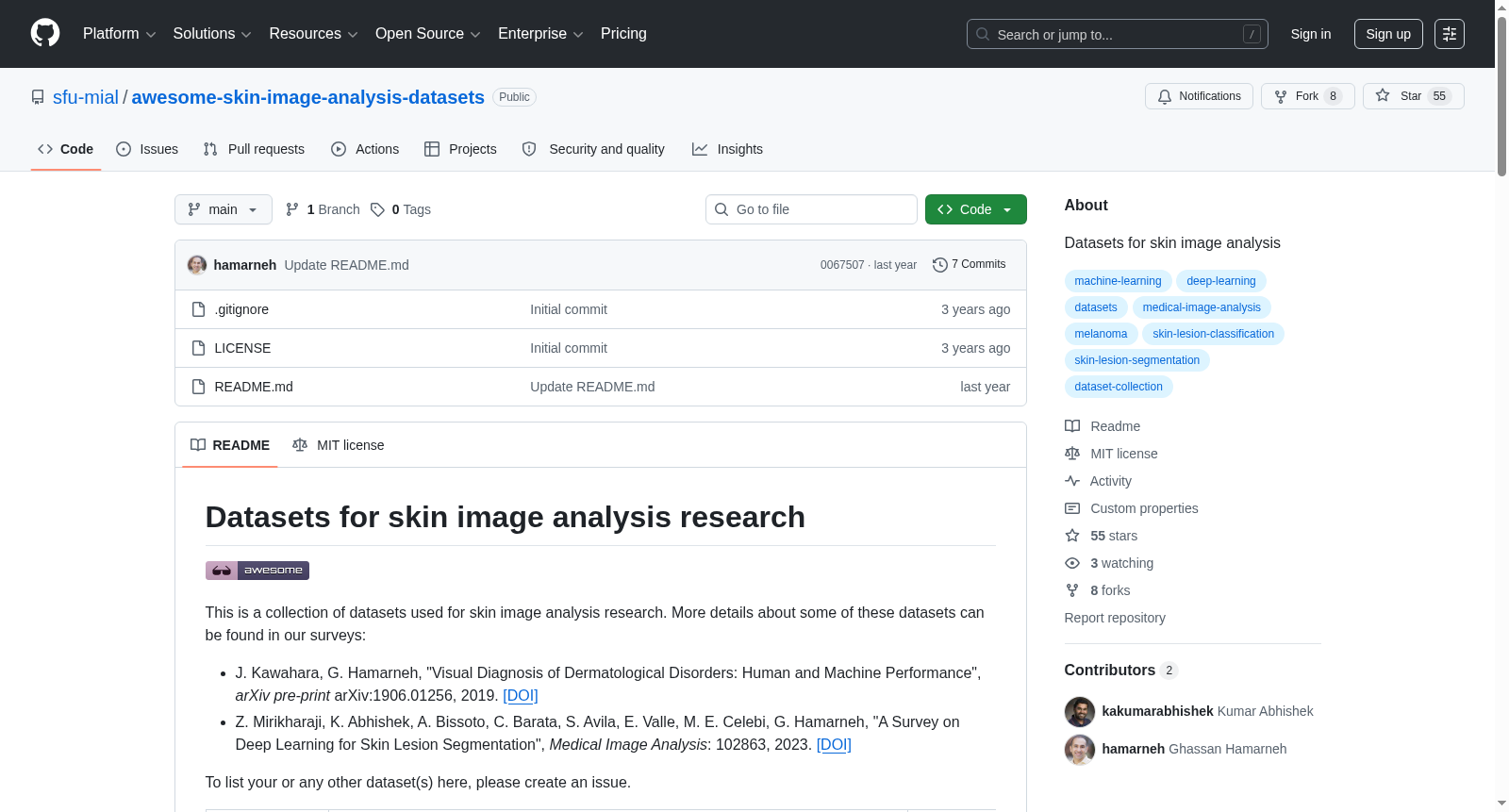
Task: Click the Custom properties note icon
Action: coord(1072,508)
